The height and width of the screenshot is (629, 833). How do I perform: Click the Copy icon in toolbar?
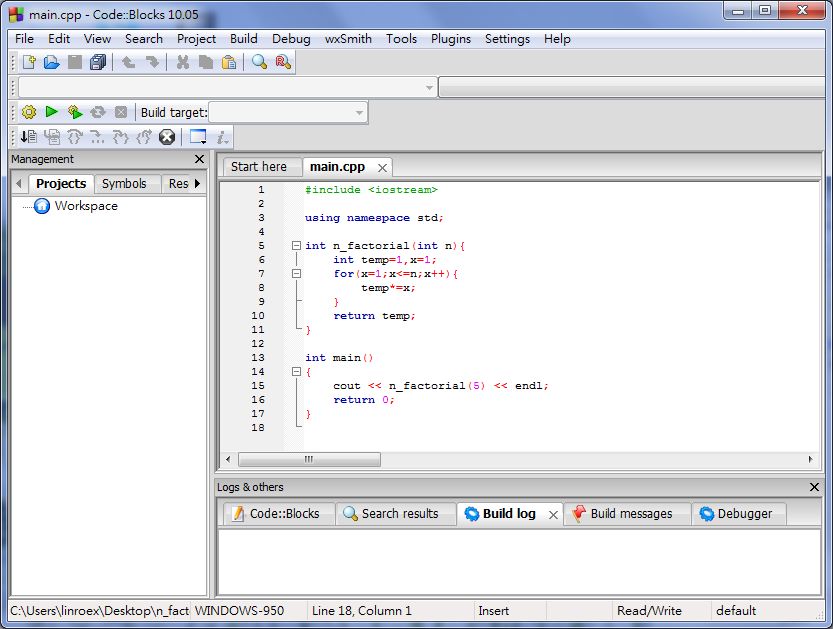click(206, 63)
